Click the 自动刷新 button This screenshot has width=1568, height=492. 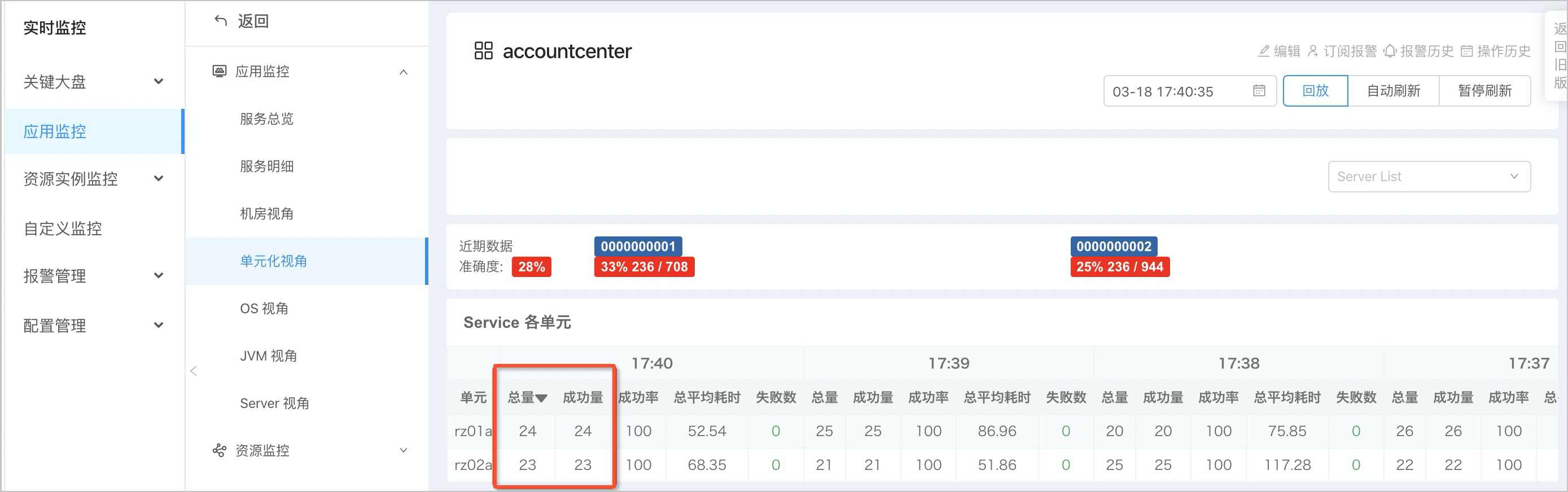(x=1393, y=91)
